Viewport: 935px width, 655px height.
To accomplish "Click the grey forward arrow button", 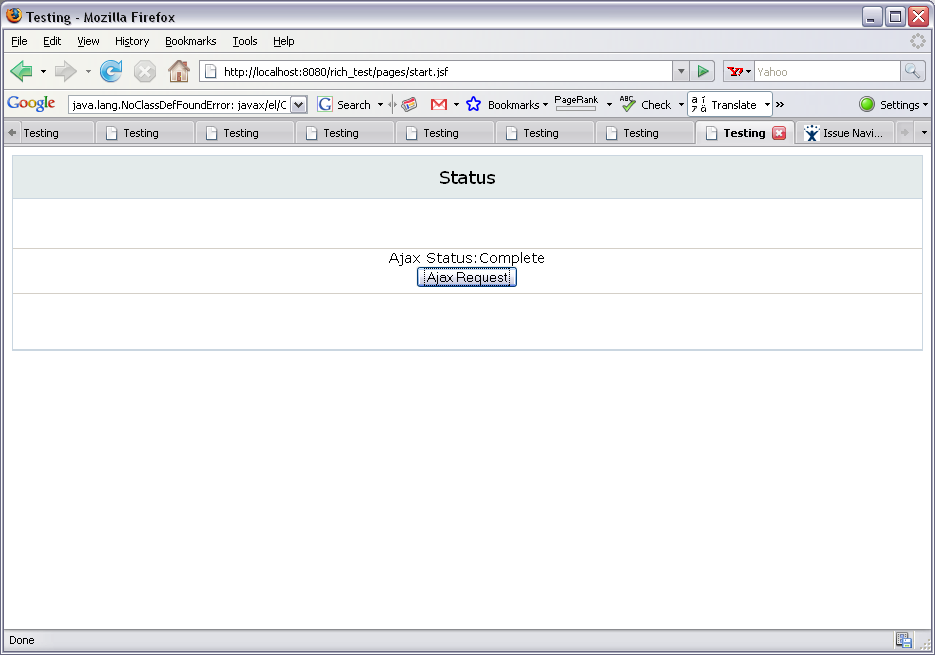I will (65, 72).
